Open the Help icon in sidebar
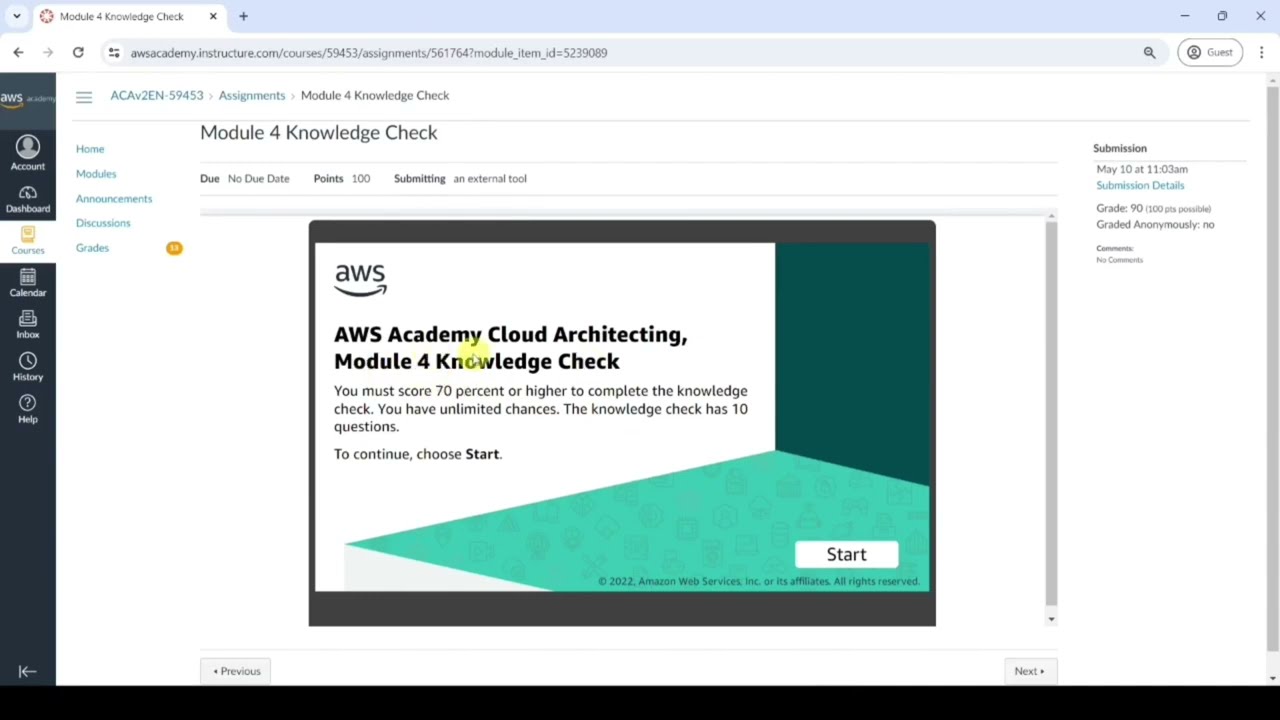This screenshot has height=720, width=1280. point(28,409)
